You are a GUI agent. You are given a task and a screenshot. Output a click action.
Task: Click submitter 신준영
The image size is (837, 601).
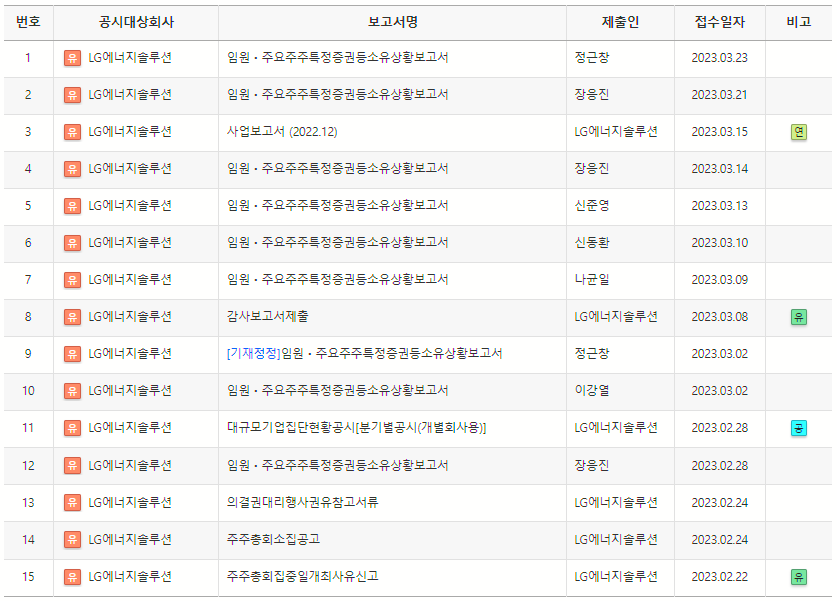click(591, 205)
